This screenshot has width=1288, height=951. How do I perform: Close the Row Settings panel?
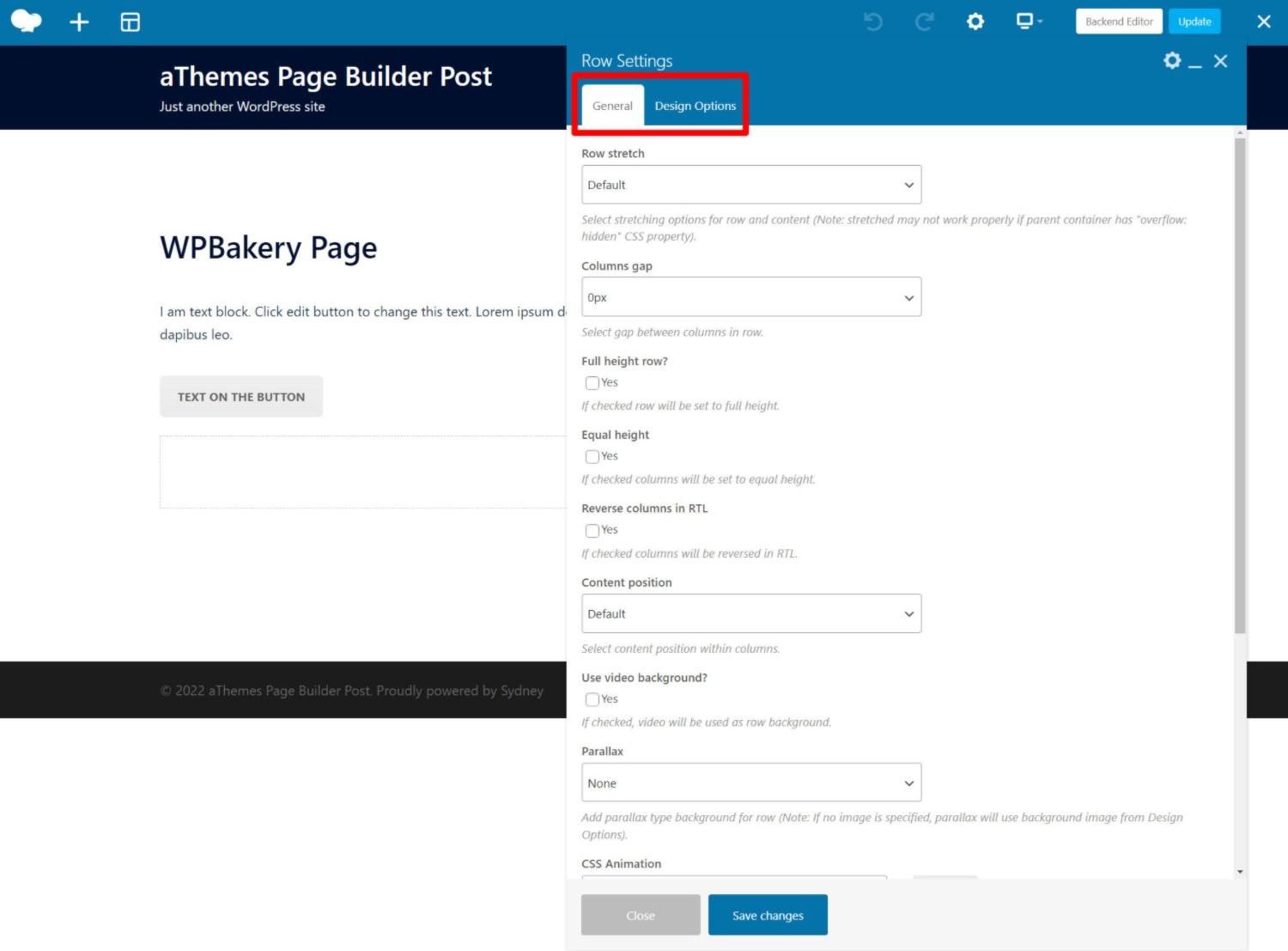point(1220,61)
